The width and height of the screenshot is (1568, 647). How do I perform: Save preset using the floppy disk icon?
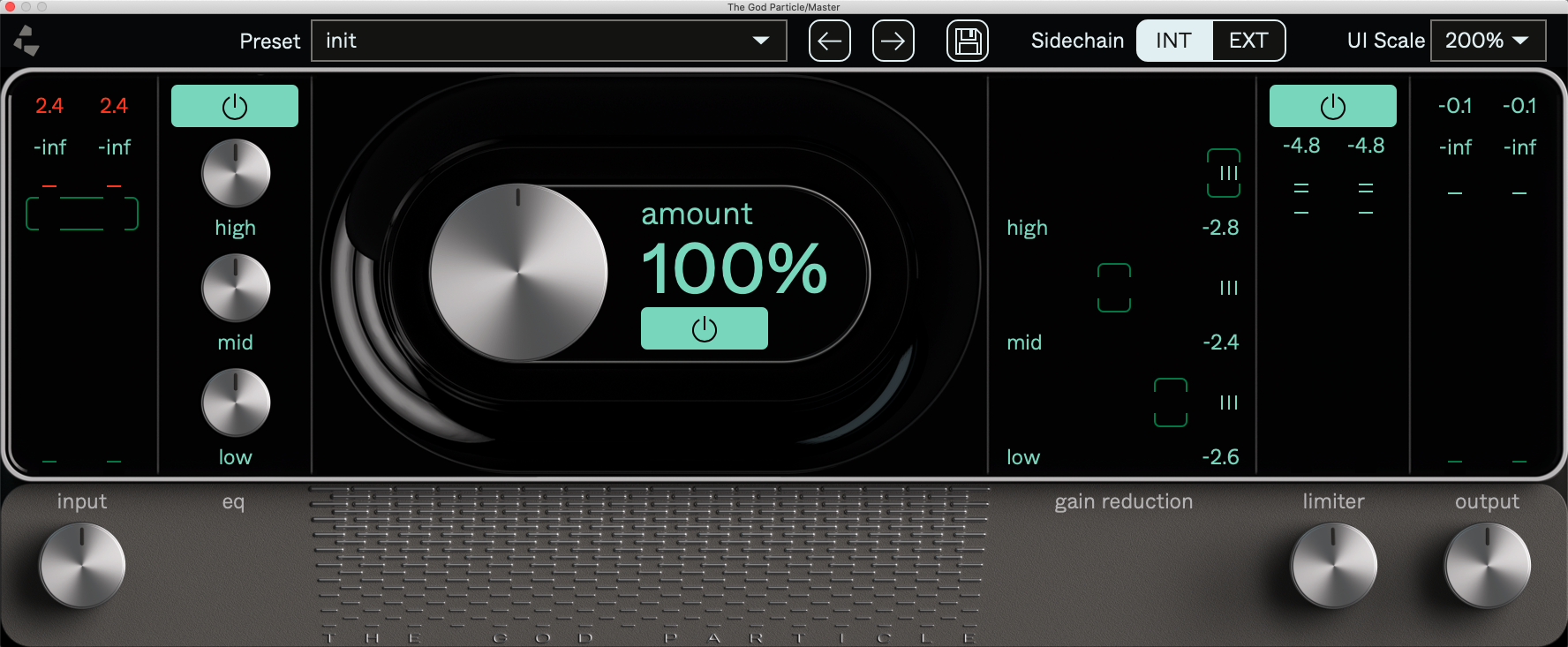click(x=968, y=41)
